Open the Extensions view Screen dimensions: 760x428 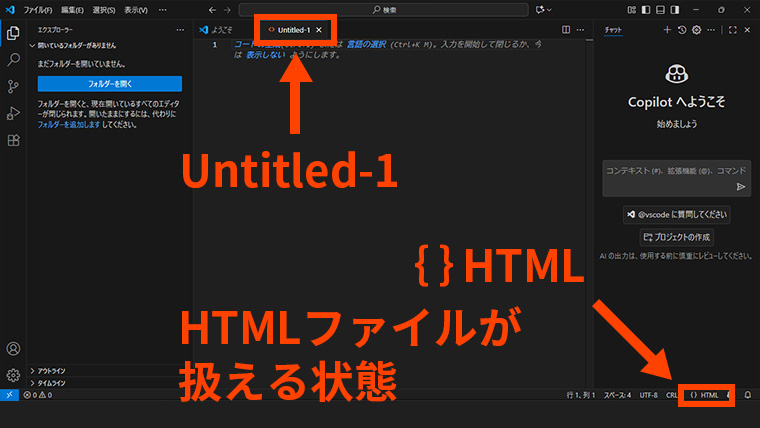click(x=13, y=141)
